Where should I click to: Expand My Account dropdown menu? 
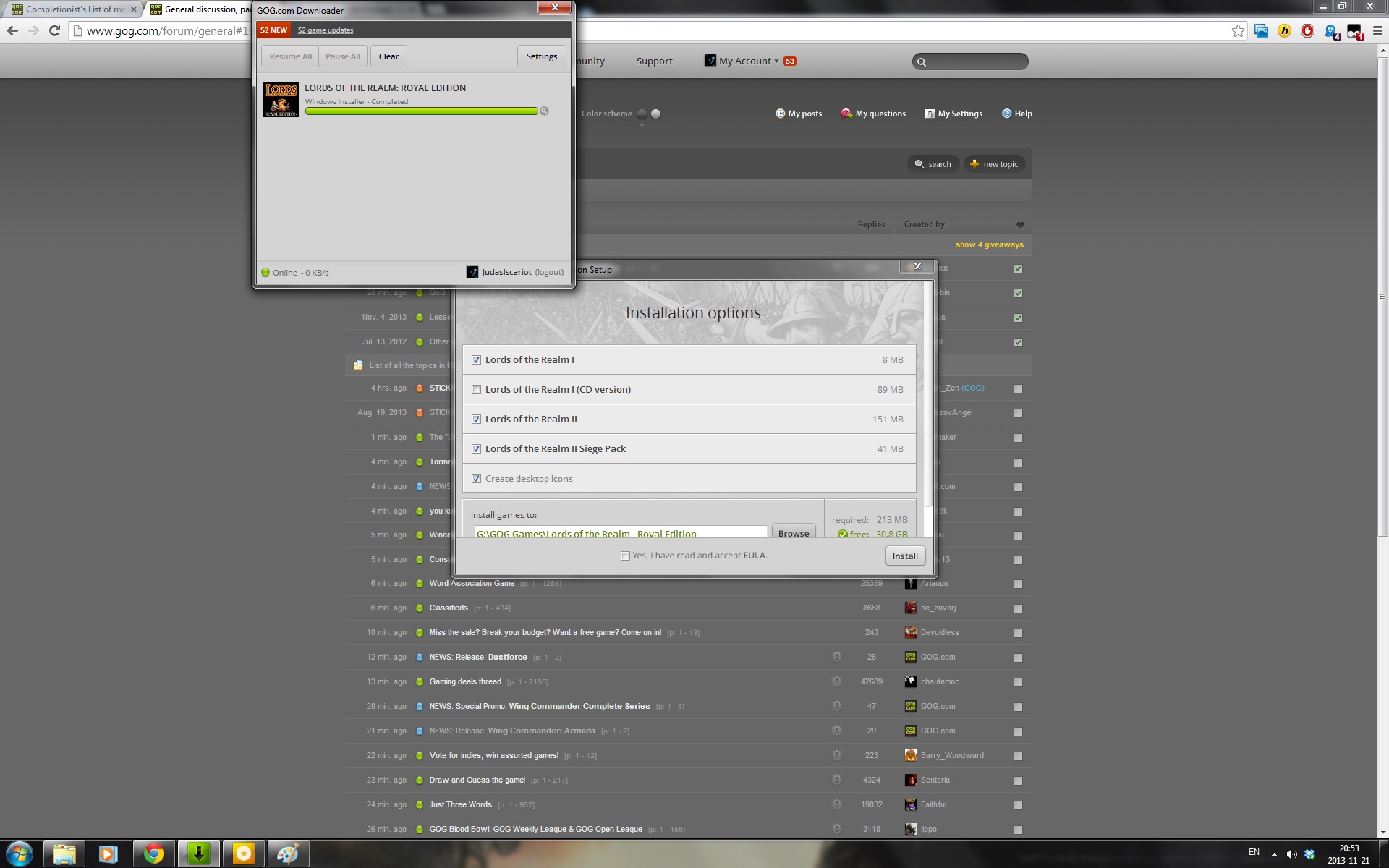coord(749,61)
